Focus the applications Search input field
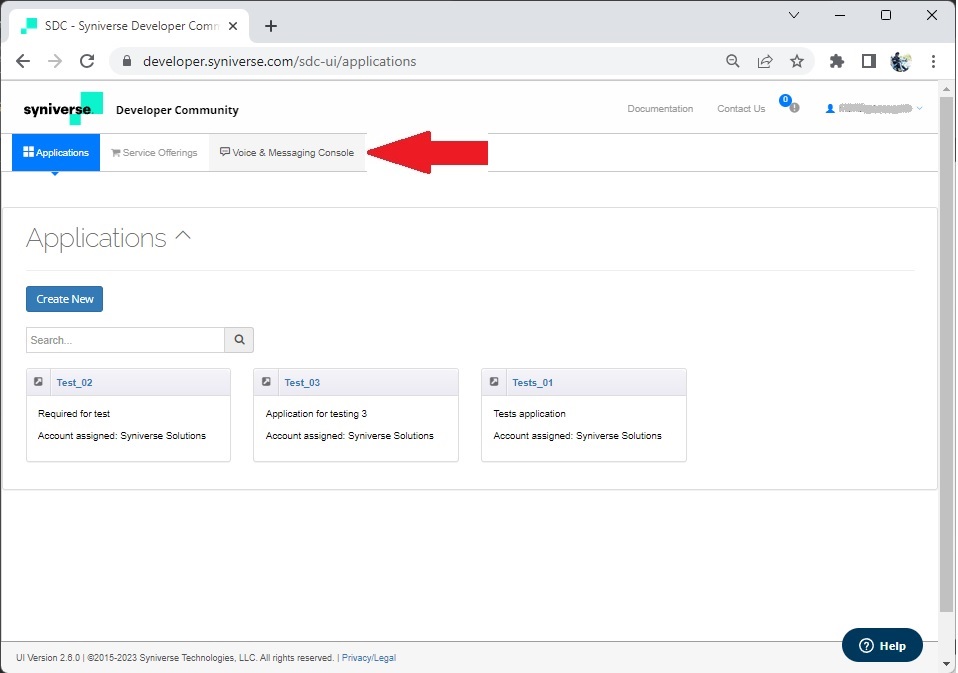 [125, 340]
